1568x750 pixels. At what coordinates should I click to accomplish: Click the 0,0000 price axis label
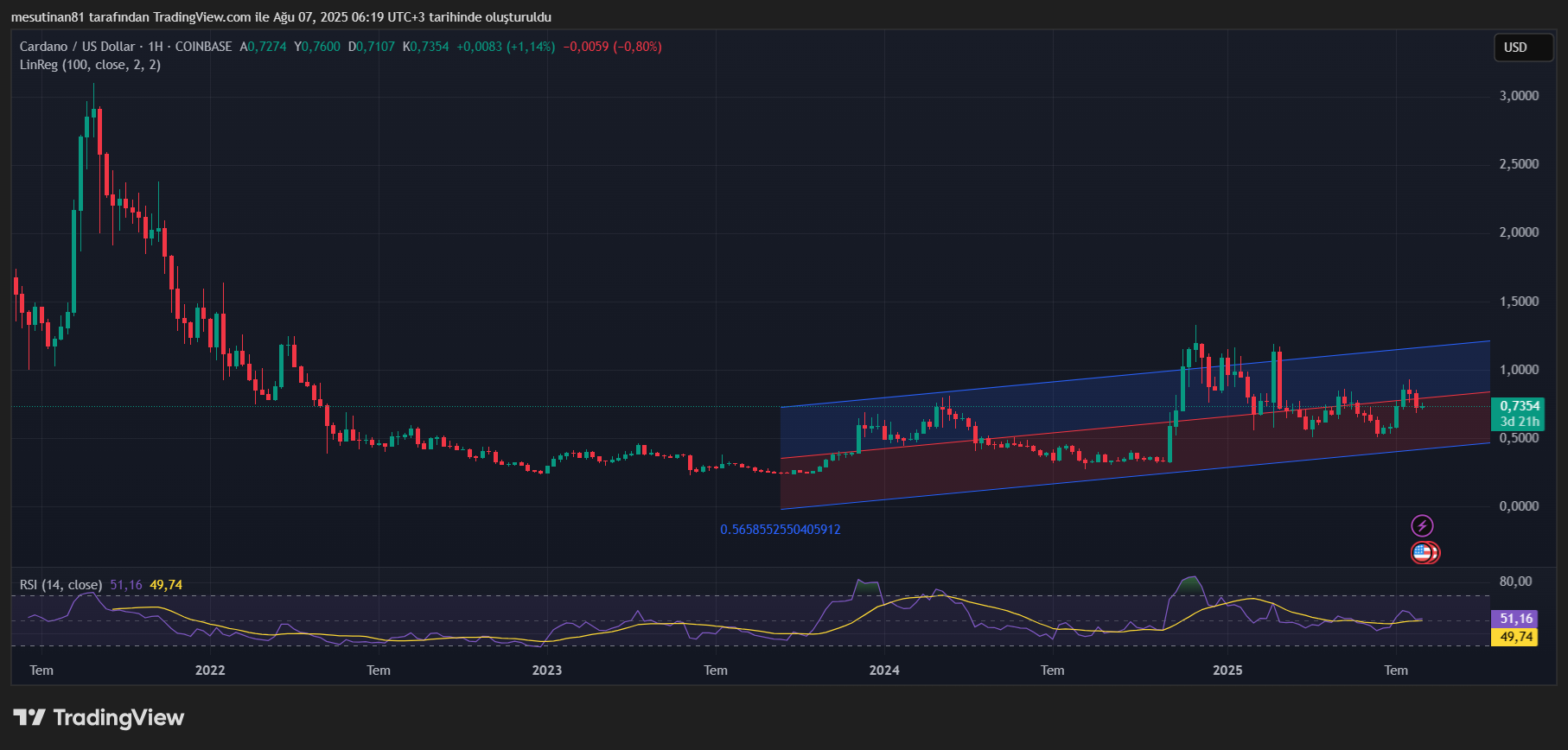[1519, 506]
